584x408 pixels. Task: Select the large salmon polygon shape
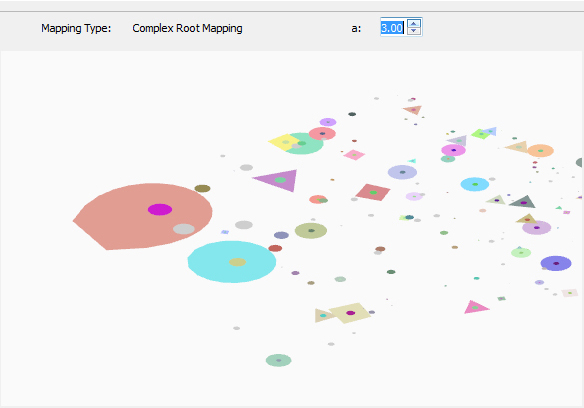[143, 216]
